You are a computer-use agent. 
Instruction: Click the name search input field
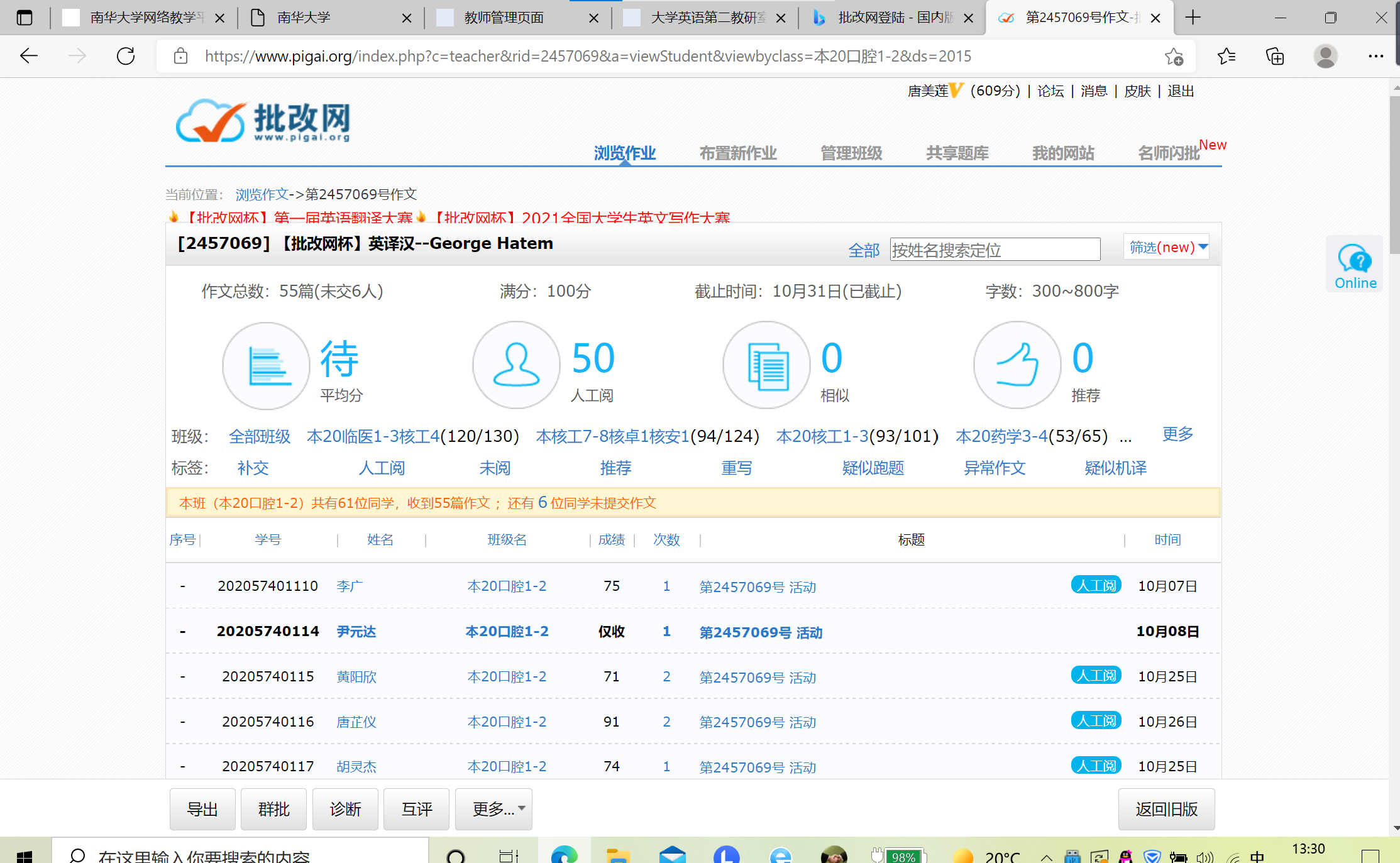[x=995, y=250]
